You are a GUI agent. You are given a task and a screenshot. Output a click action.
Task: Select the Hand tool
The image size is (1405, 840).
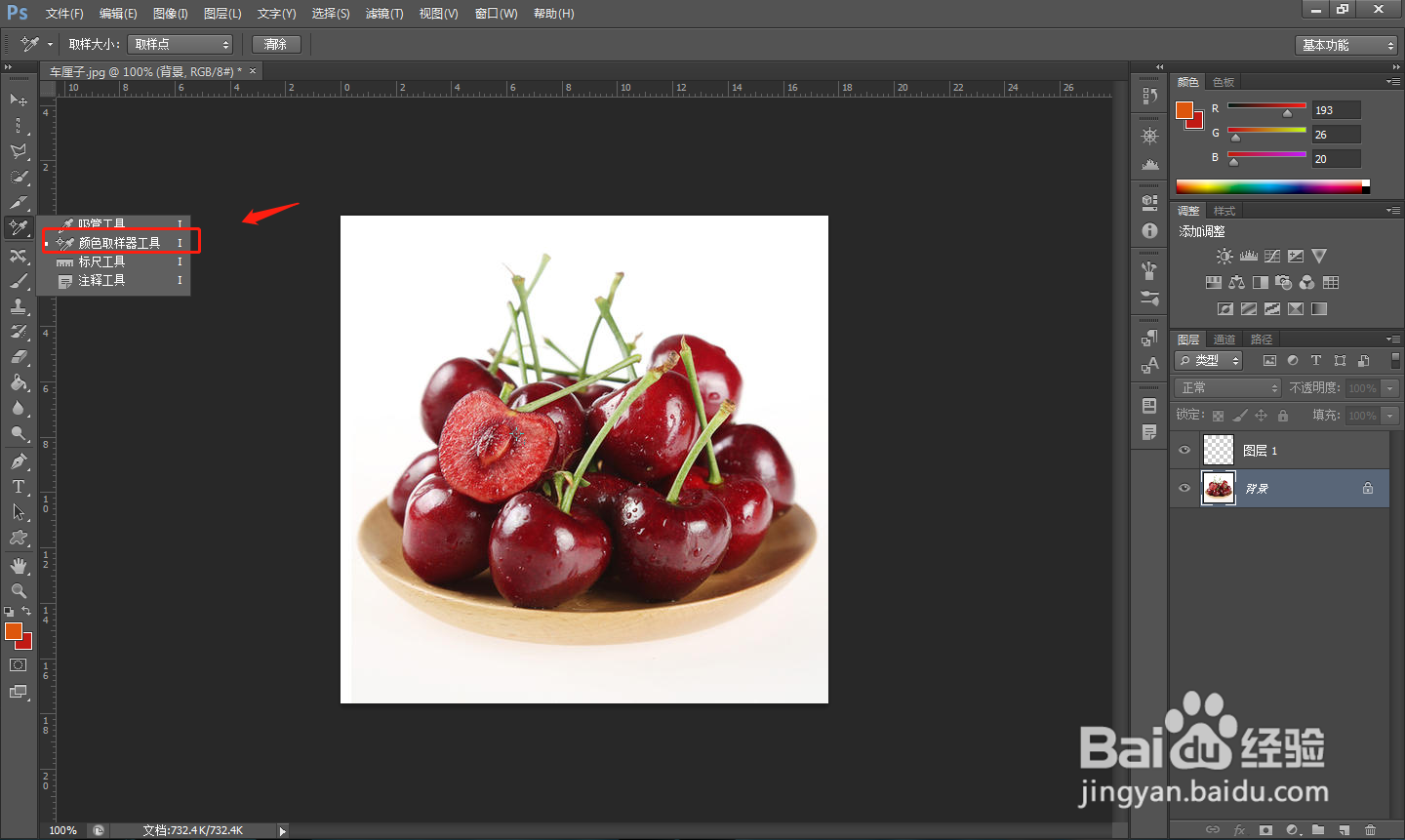19,566
